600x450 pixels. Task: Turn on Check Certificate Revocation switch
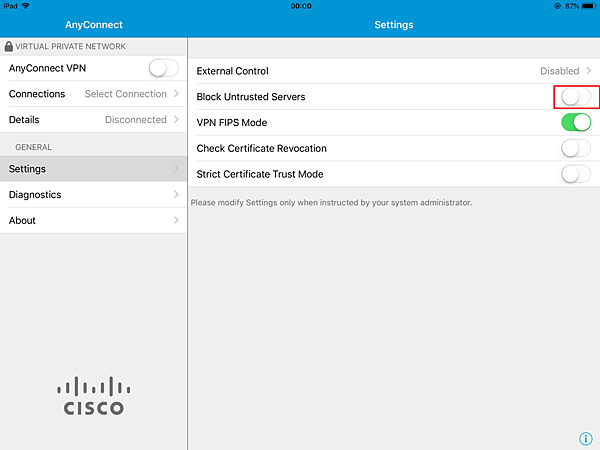pyautogui.click(x=576, y=148)
